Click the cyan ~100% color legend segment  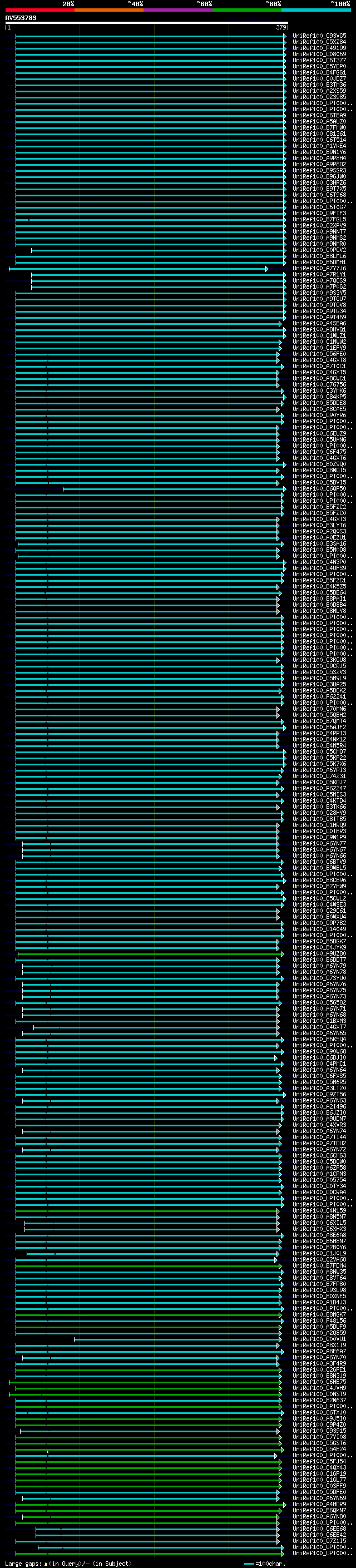pyautogui.click(x=317, y=10)
